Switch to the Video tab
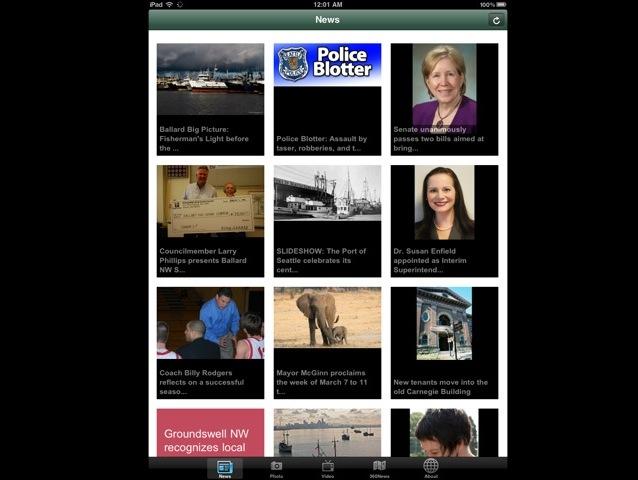This screenshot has width=638, height=480. pyautogui.click(x=328, y=469)
